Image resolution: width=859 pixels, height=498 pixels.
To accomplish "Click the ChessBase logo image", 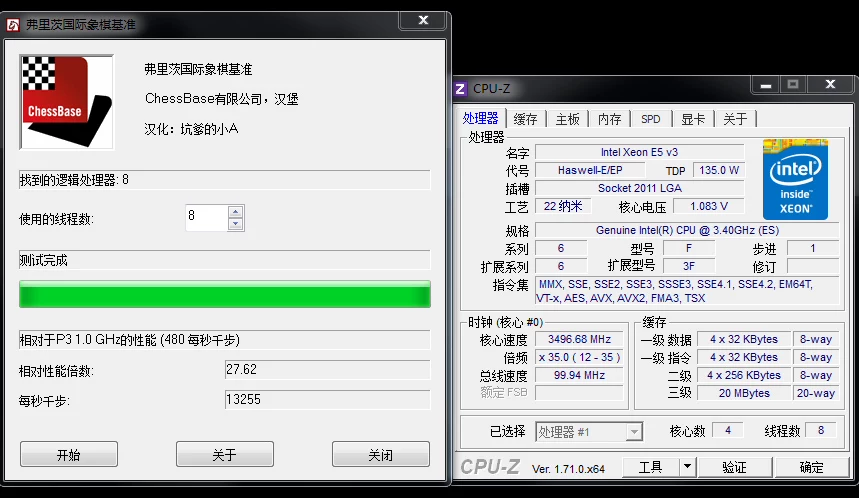I will pos(66,102).
